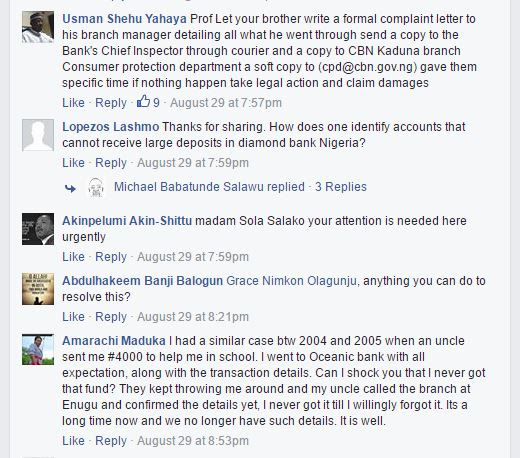Image resolution: width=520 pixels, height=458 pixels.
Task: Open Amarachi Maduka's name link
Action: tap(114, 341)
